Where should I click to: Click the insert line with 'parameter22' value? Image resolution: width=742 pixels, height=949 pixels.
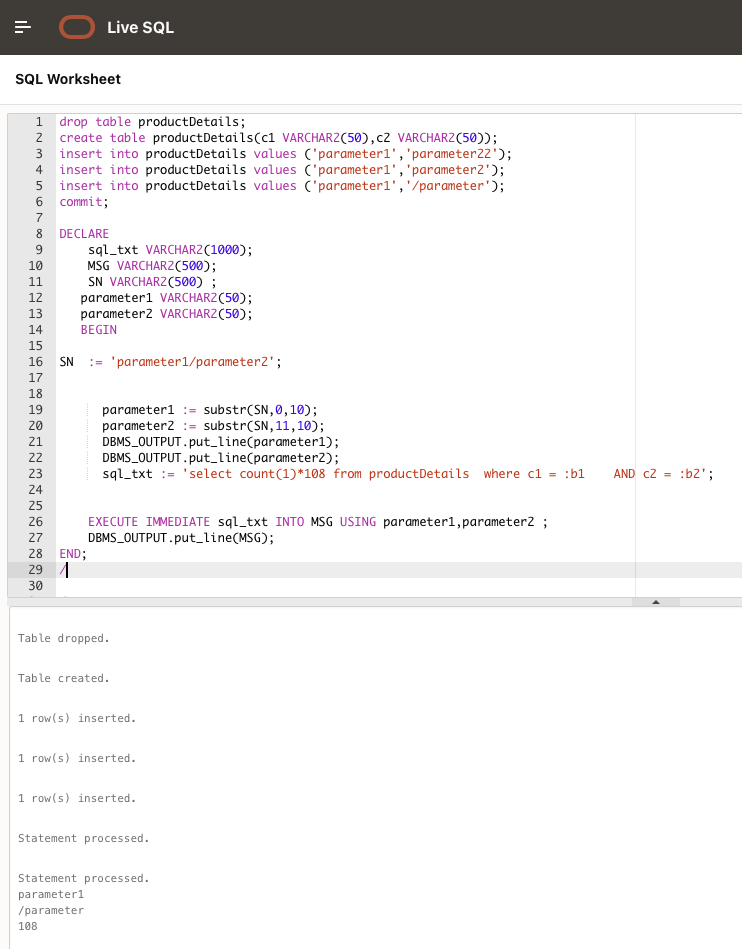click(286, 154)
